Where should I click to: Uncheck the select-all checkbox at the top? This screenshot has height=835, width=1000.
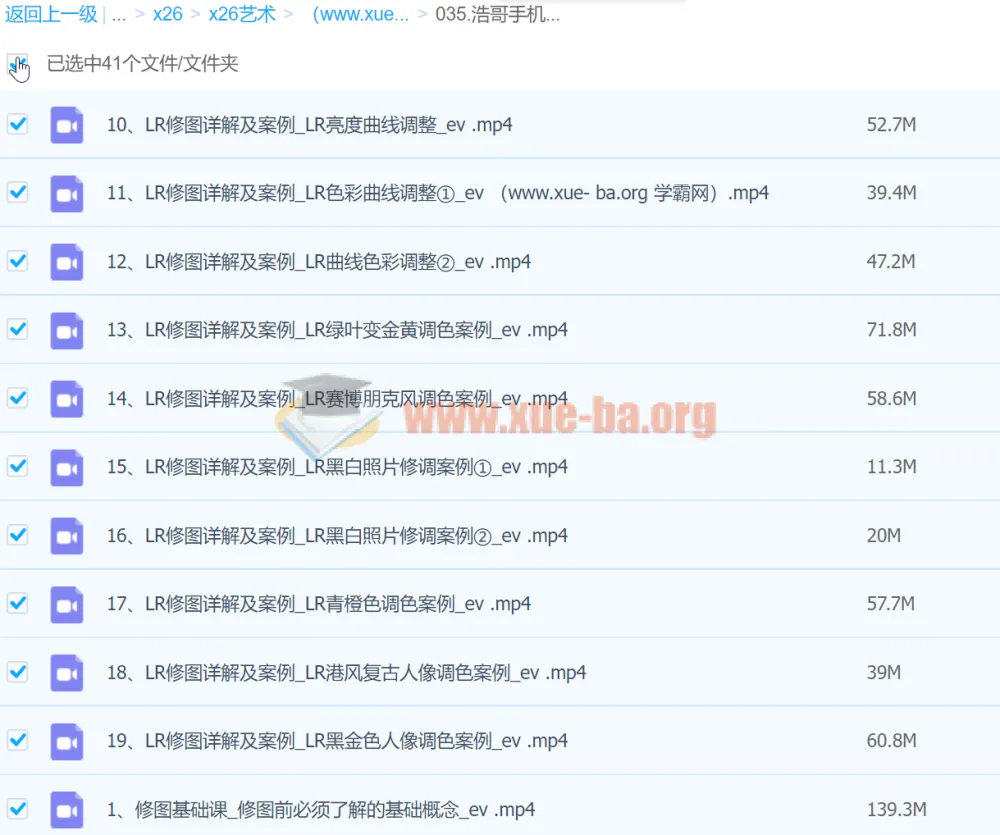17,63
